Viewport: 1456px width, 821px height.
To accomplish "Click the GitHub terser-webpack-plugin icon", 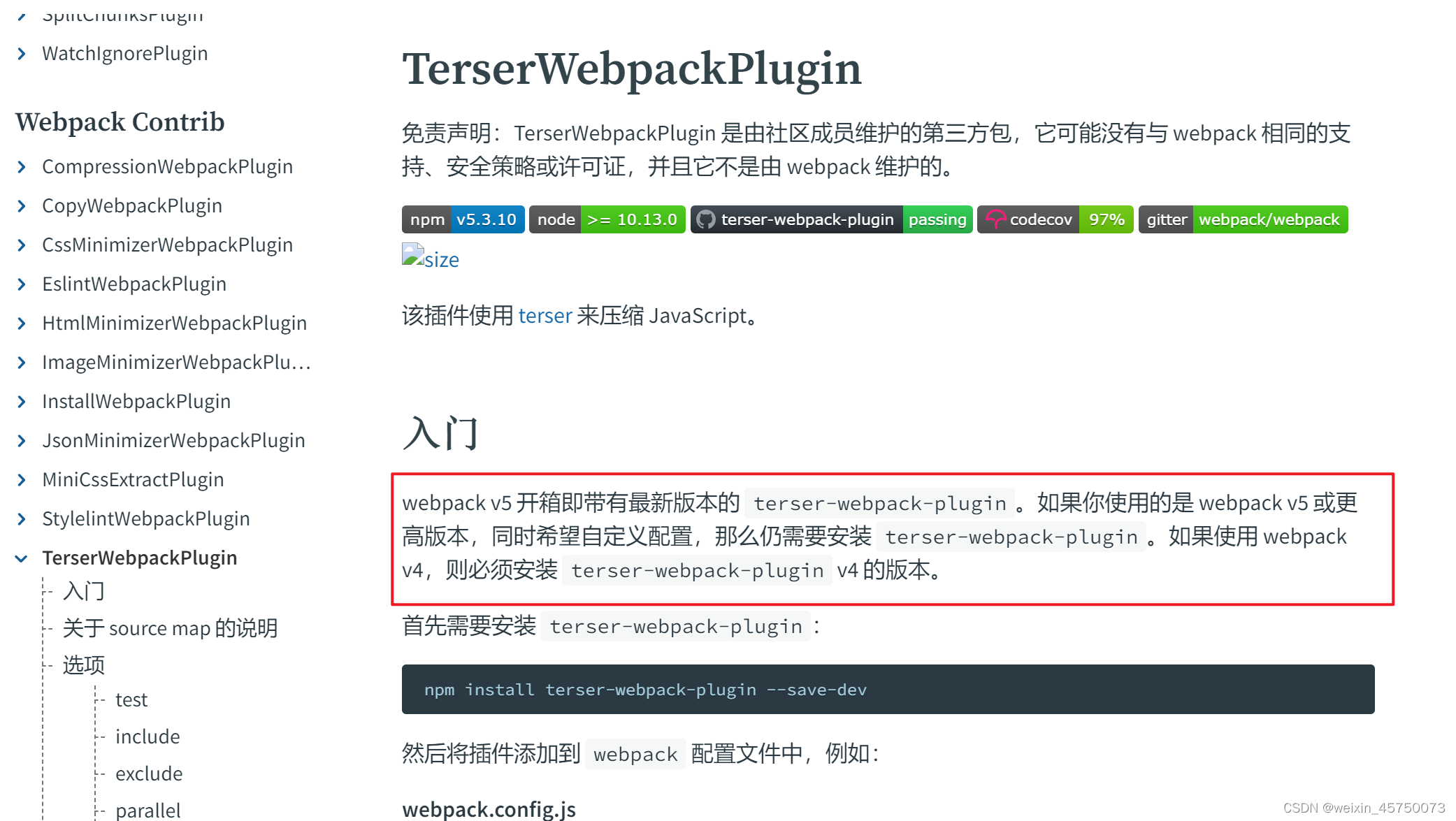I will click(702, 220).
